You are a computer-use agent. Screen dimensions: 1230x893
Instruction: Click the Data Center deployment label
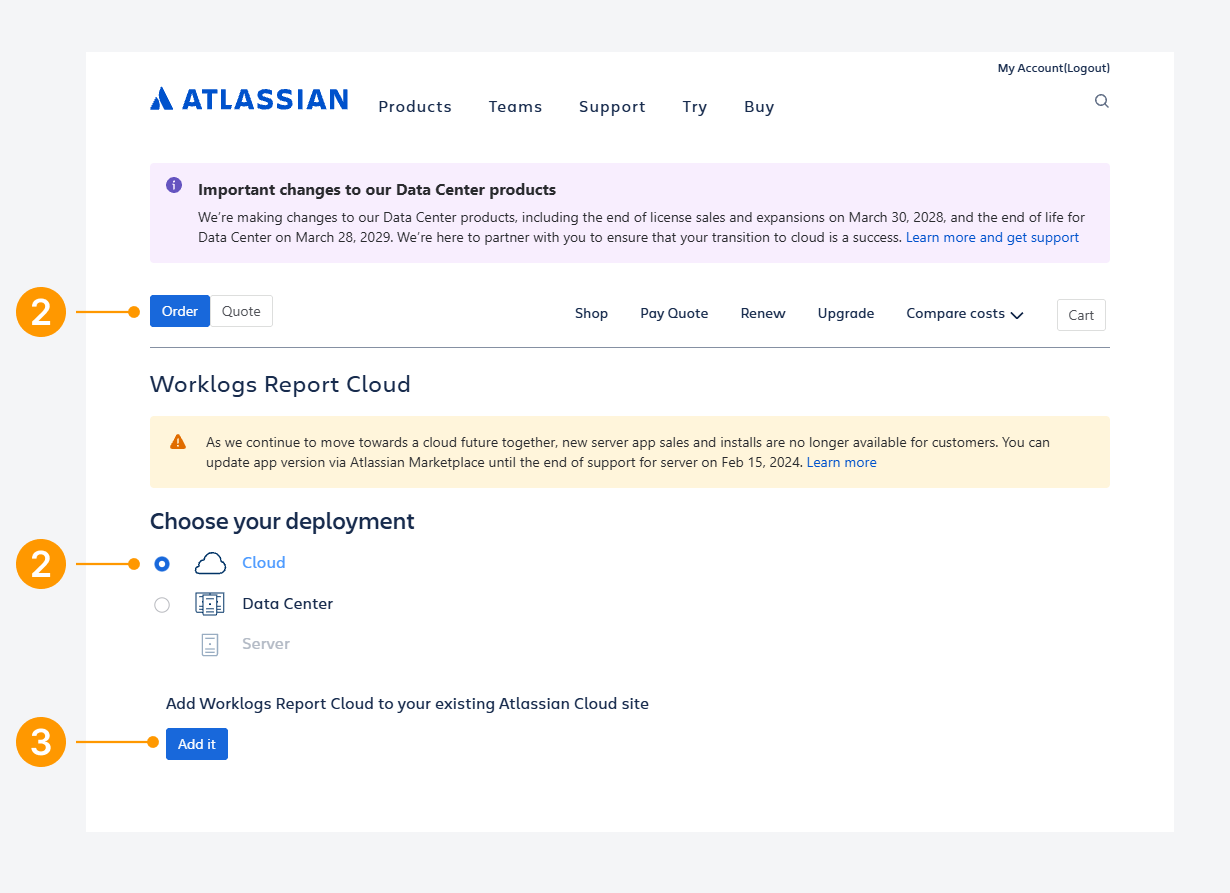click(x=288, y=604)
